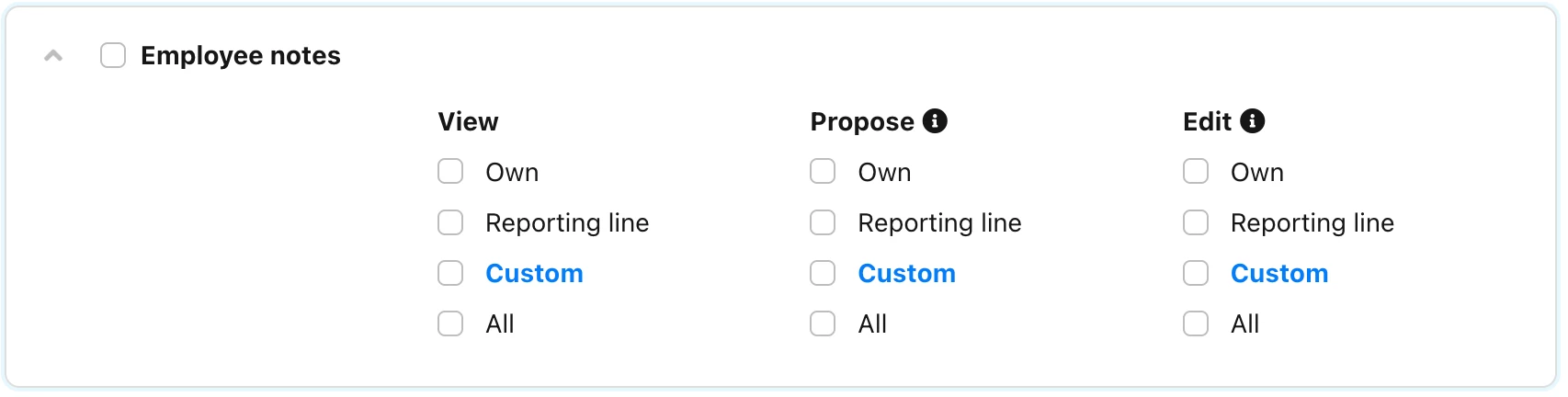Check the Custom box under Edit
The height and width of the screenshot is (397, 1568).
[x=1196, y=273]
